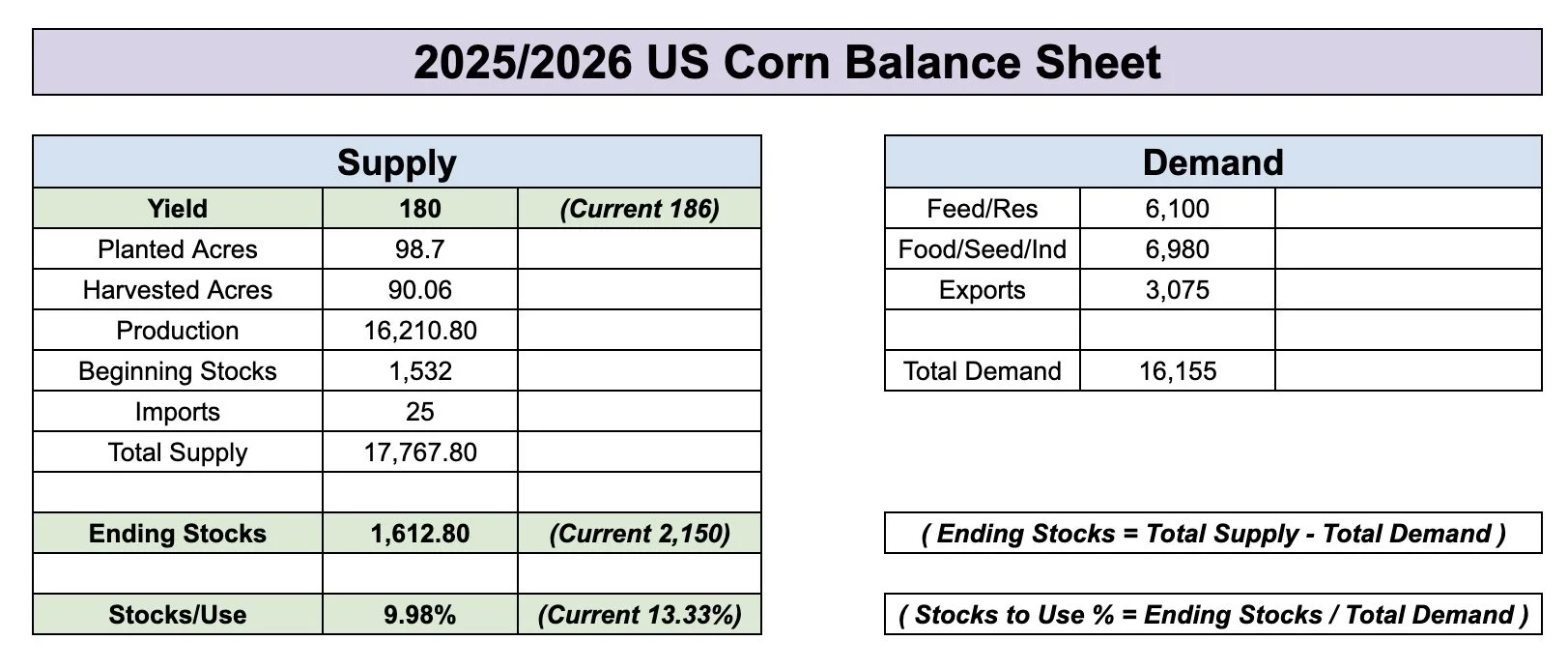Click the Supply table header

pyautogui.click(x=397, y=161)
